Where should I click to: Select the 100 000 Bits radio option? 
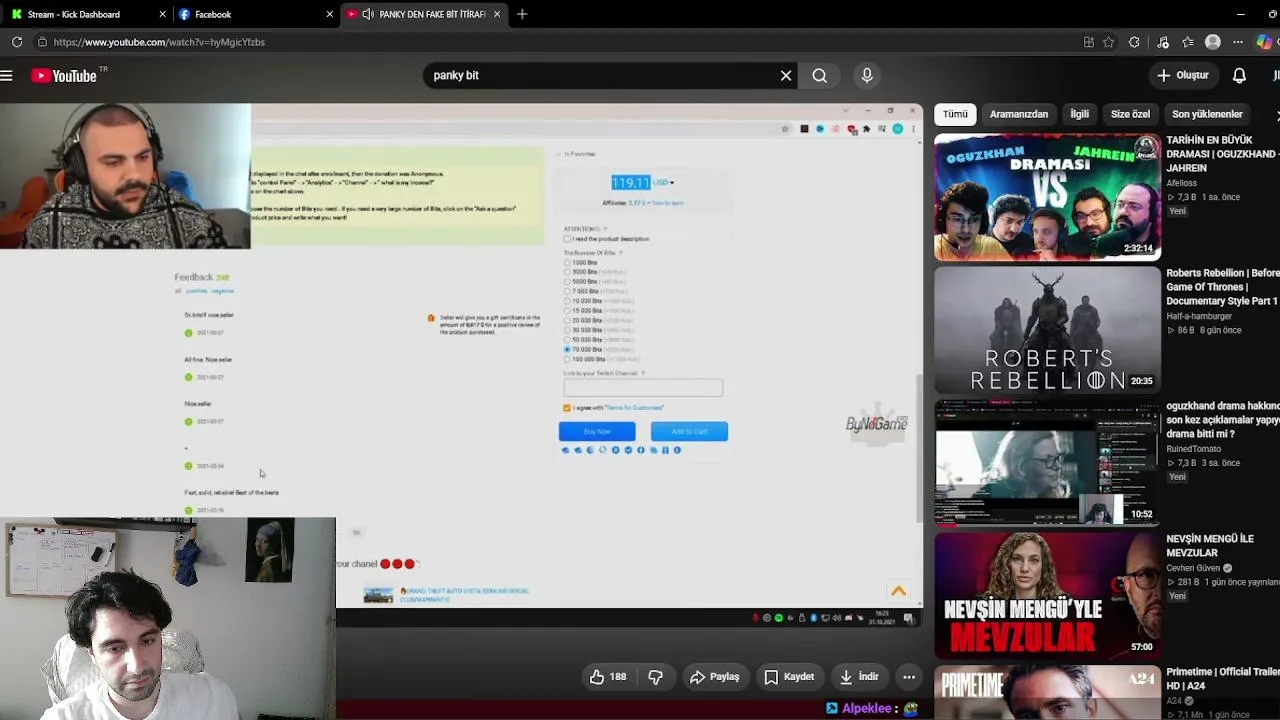coord(567,359)
